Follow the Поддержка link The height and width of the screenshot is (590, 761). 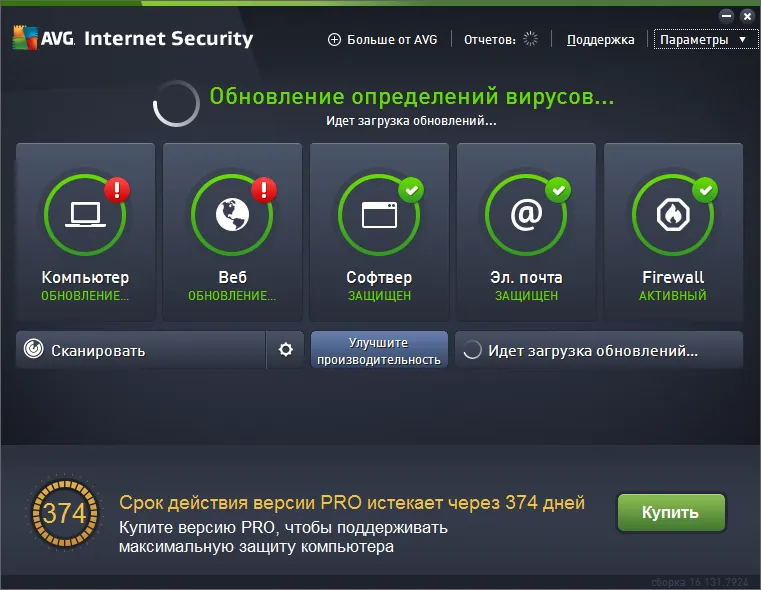[x=600, y=40]
